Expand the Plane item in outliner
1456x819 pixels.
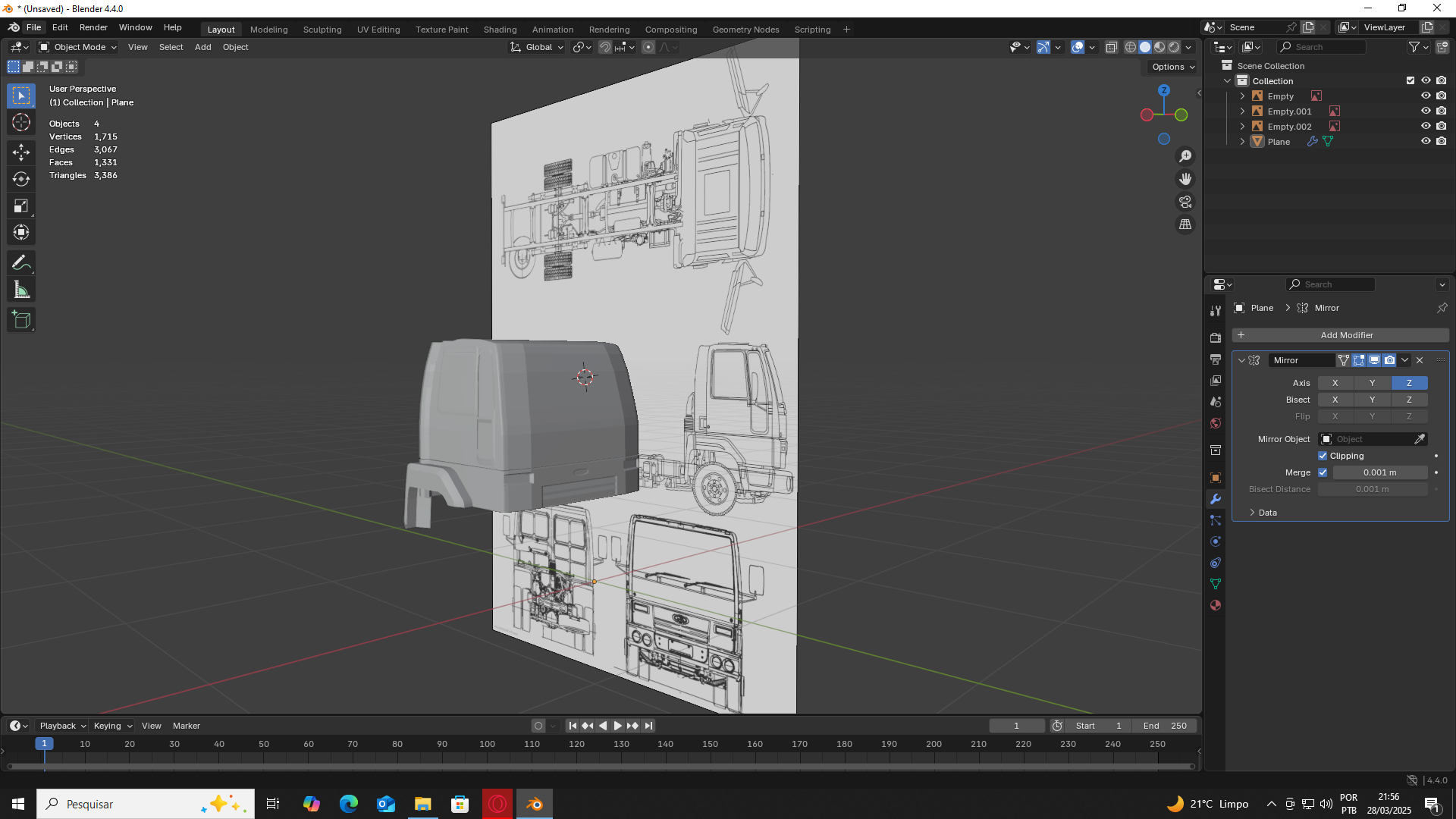(1242, 142)
